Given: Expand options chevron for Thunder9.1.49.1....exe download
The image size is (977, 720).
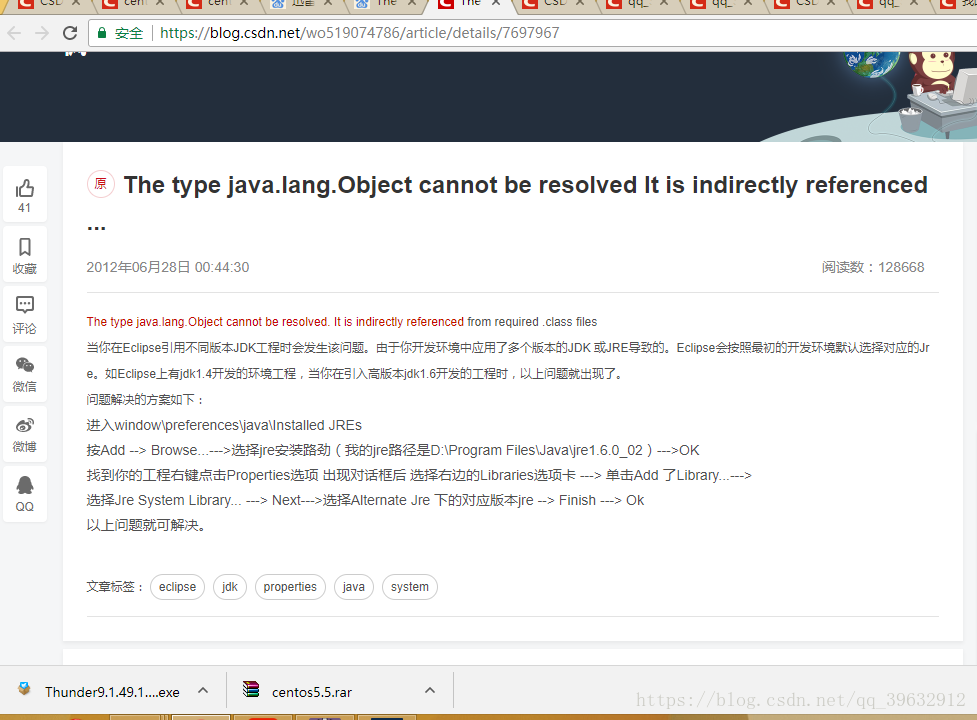Looking at the screenshot, I should click(x=203, y=690).
